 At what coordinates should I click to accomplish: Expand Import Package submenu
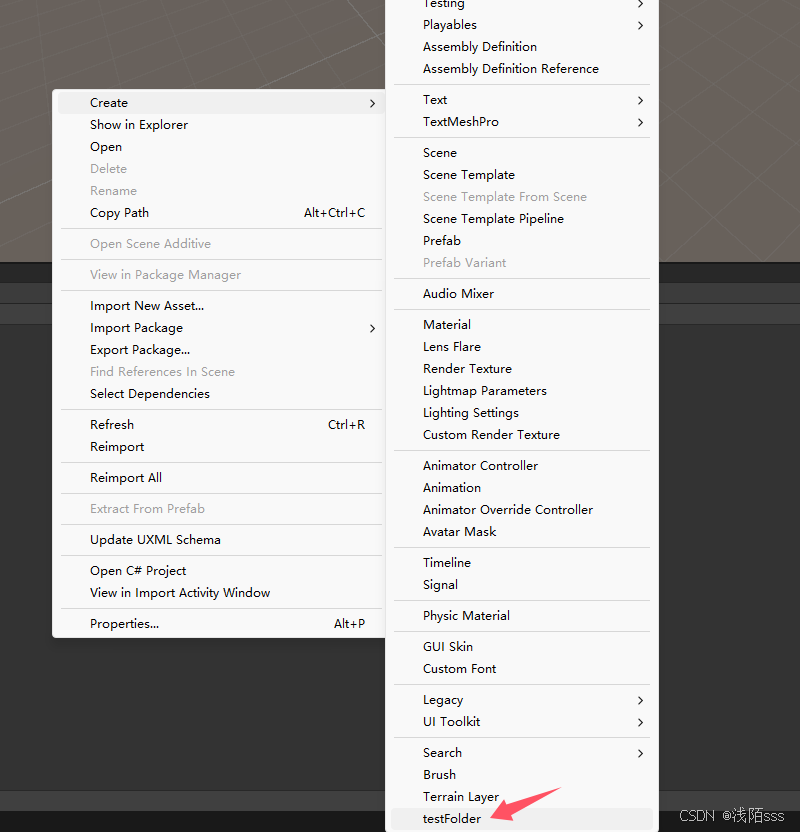(x=221, y=328)
